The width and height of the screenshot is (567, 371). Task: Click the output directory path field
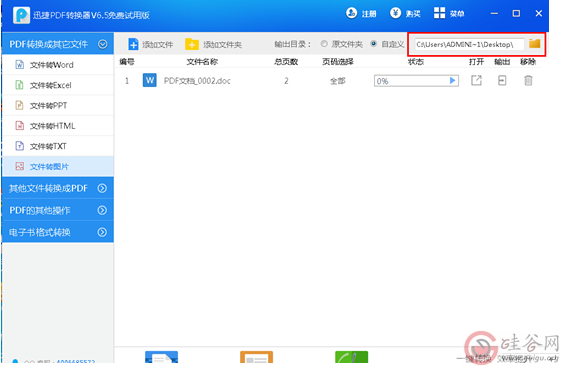pyautogui.click(x=469, y=44)
